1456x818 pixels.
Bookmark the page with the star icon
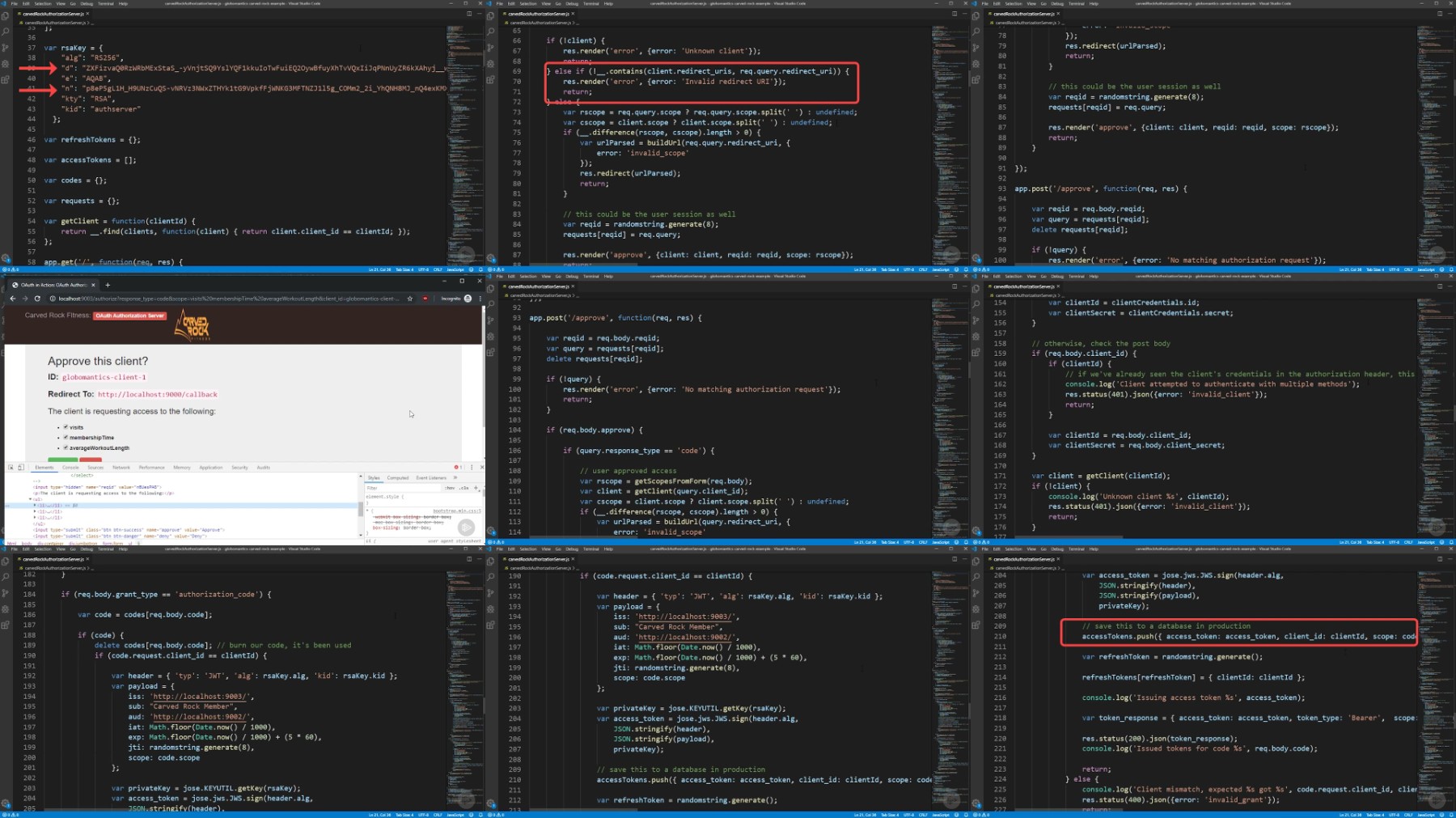410,299
